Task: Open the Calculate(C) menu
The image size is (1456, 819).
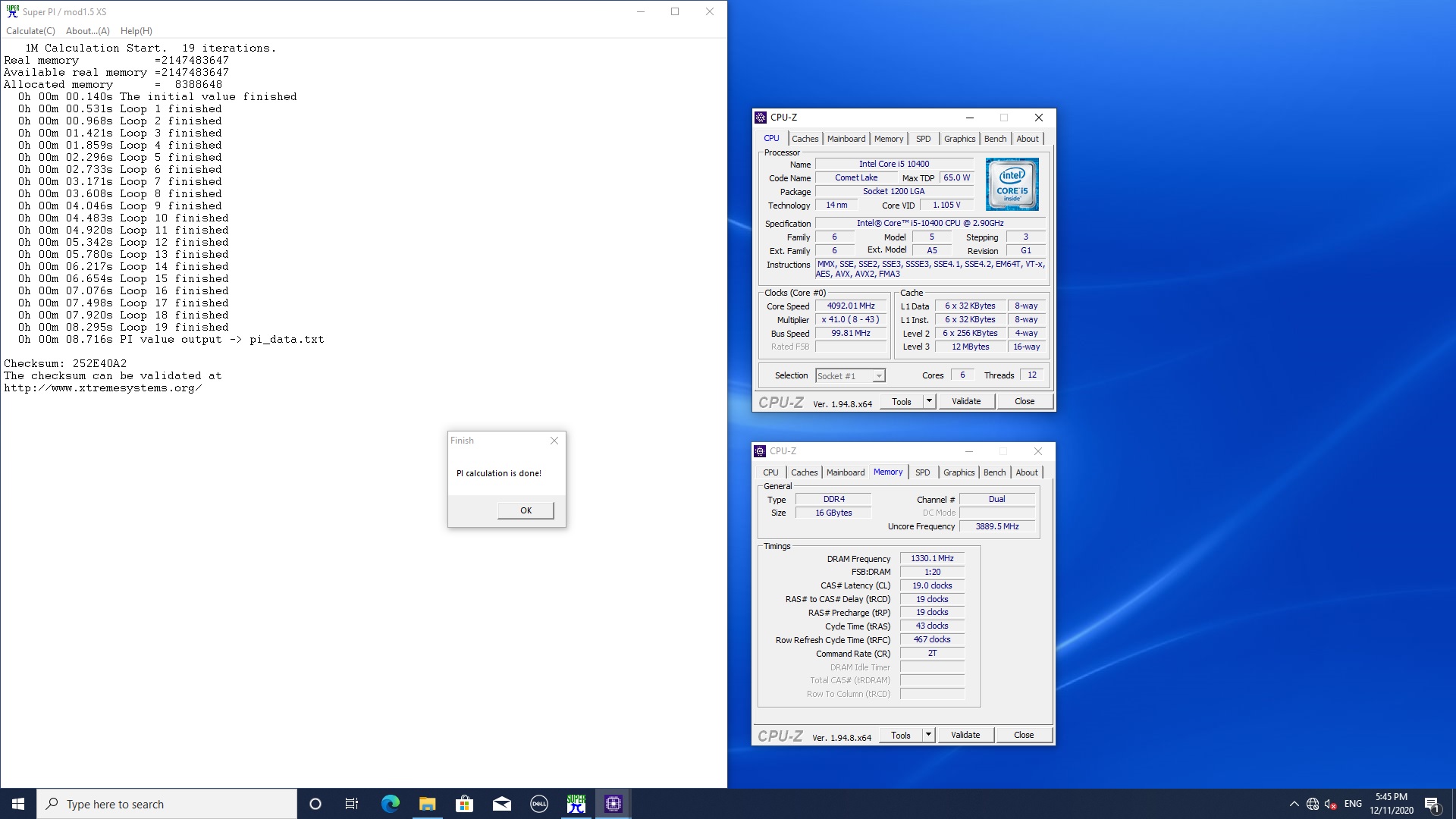Action: 30,31
